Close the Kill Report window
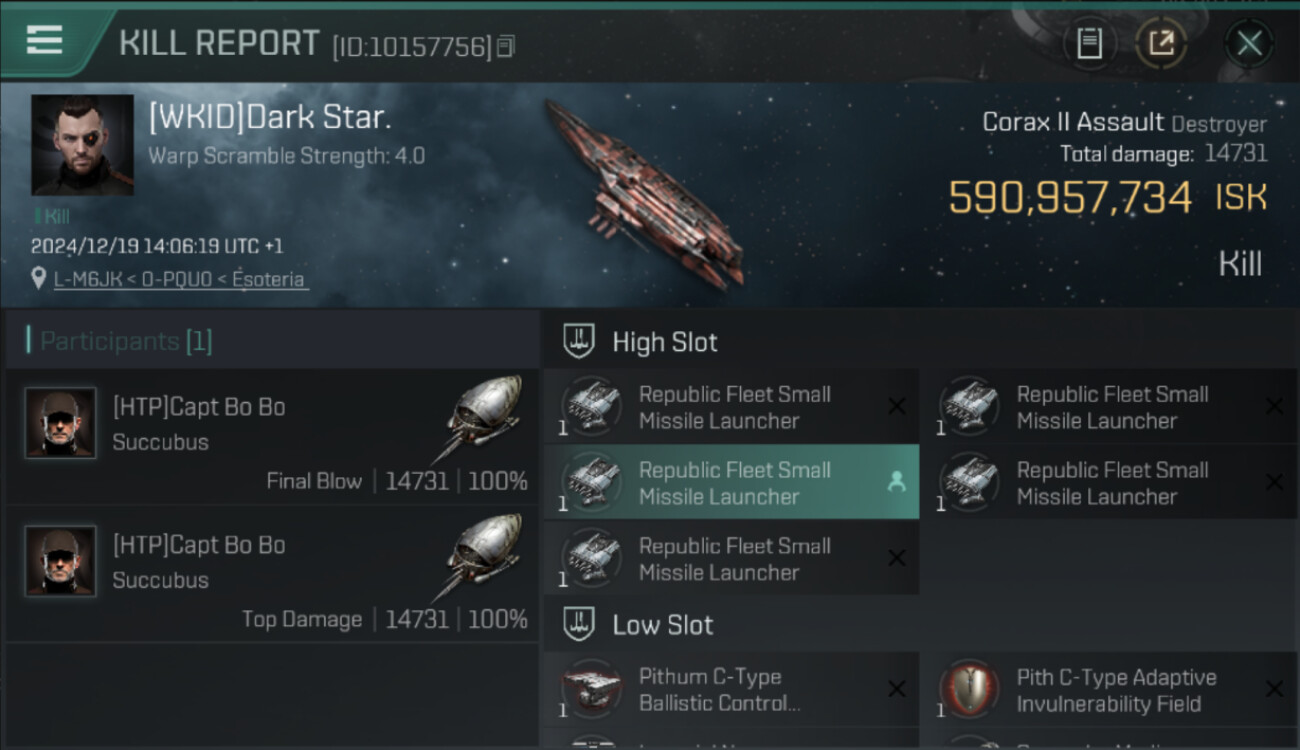 point(1249,43)
